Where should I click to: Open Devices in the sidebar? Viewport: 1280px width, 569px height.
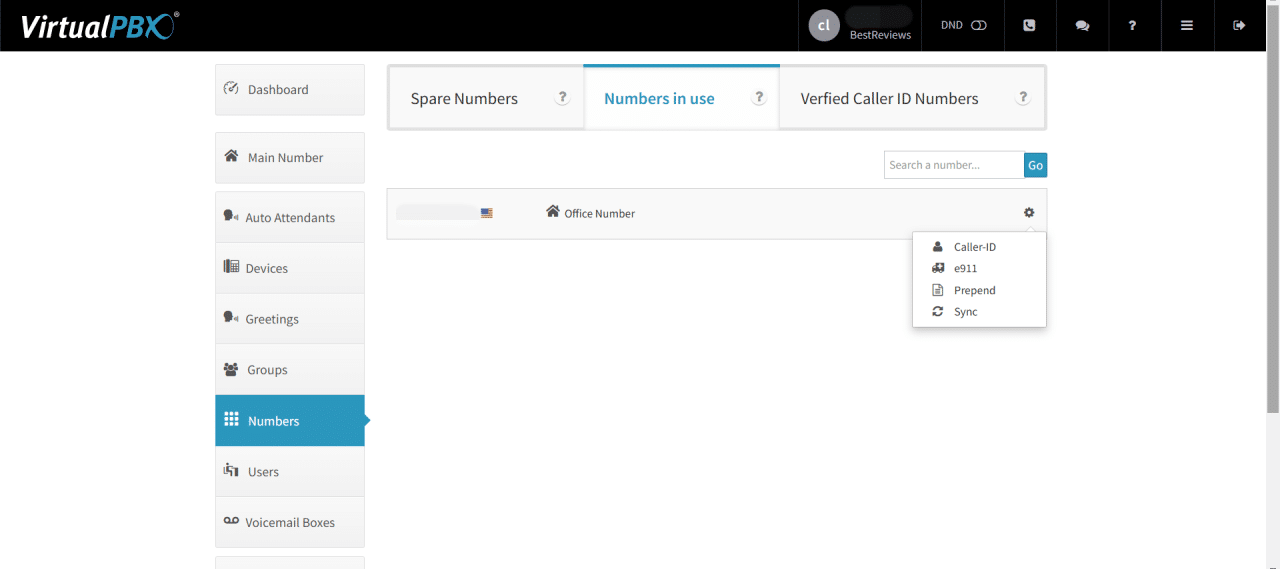[290, 268]
